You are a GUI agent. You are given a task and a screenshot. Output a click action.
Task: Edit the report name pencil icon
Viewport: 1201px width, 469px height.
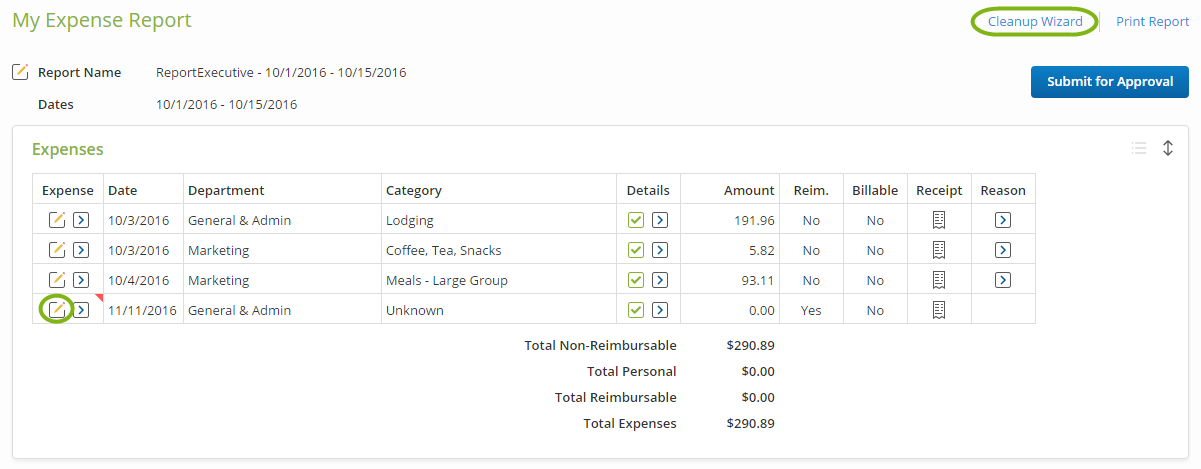[x=20, y=72]
